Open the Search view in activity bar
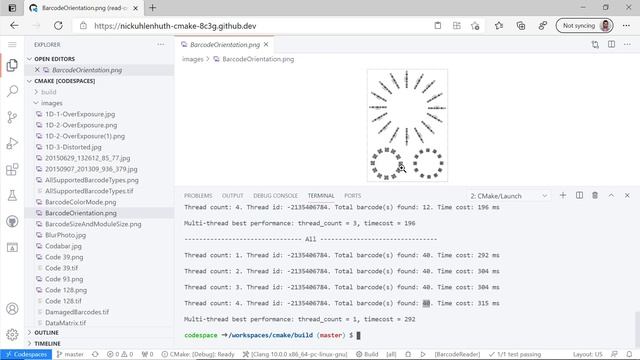 click(x=12, y=91)
